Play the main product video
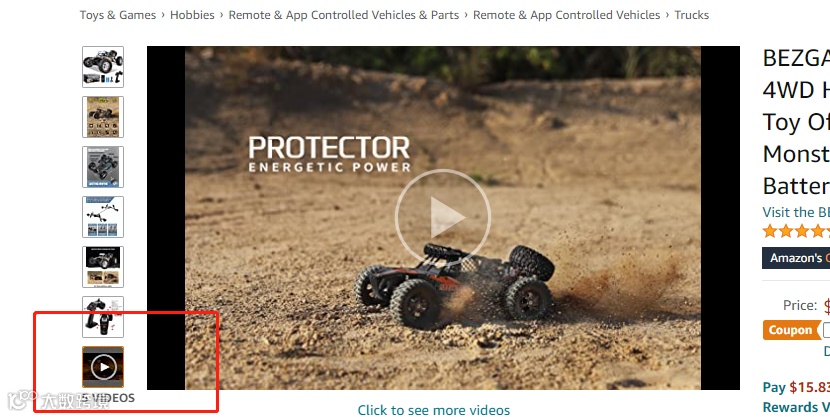The width and height of the screenshot is (830, 417). (443, 217)
